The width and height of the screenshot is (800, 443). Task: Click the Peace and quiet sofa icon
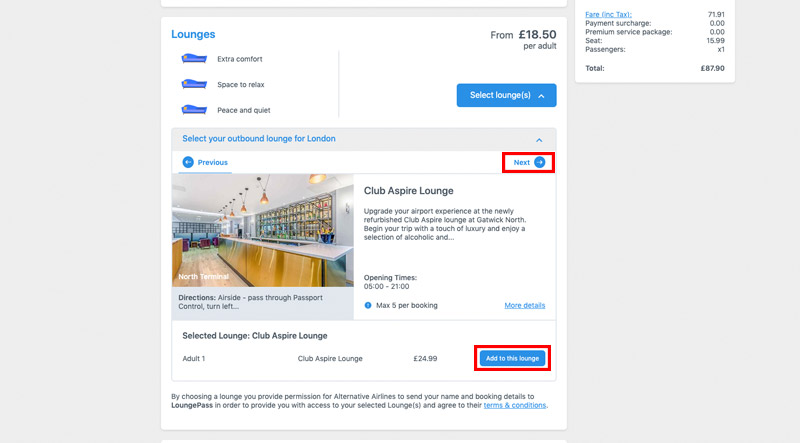194,110
